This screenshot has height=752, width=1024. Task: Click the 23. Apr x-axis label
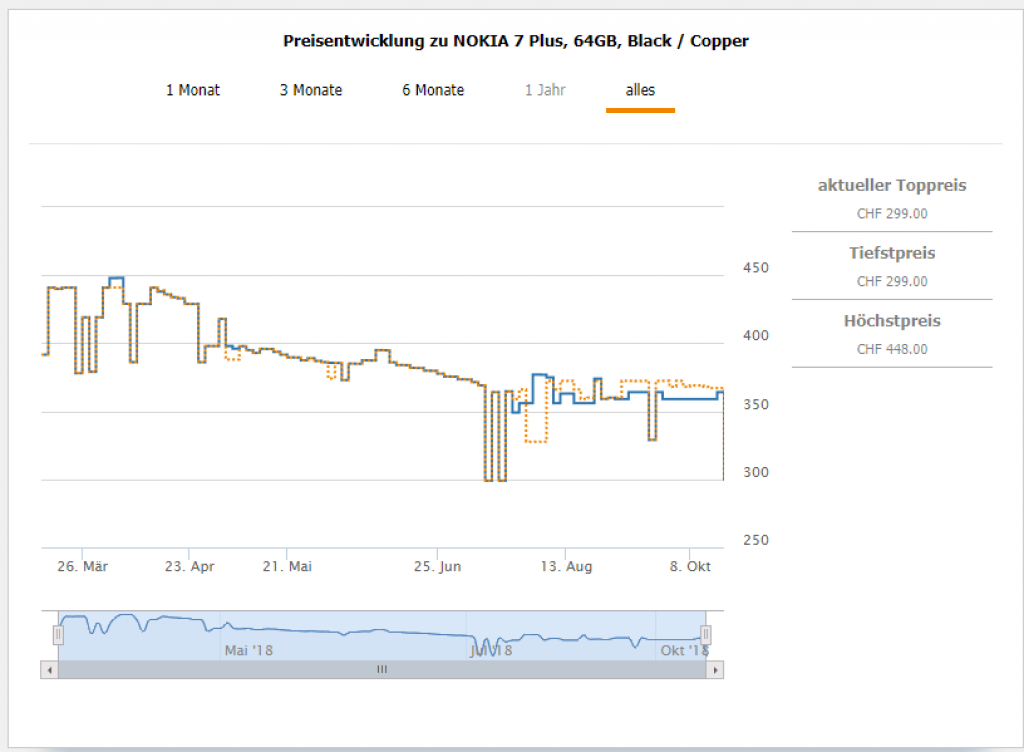pos(189,567)
